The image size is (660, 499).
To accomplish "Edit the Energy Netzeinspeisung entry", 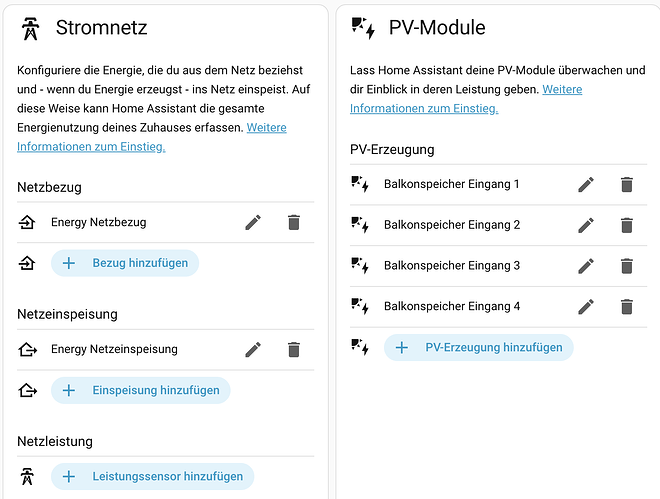I will [x=253, y=350].
